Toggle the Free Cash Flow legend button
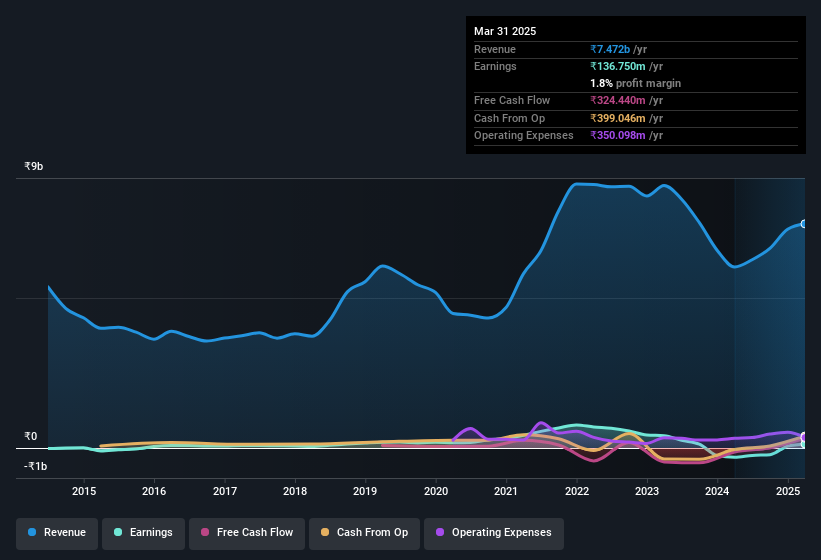 point(247,533)
